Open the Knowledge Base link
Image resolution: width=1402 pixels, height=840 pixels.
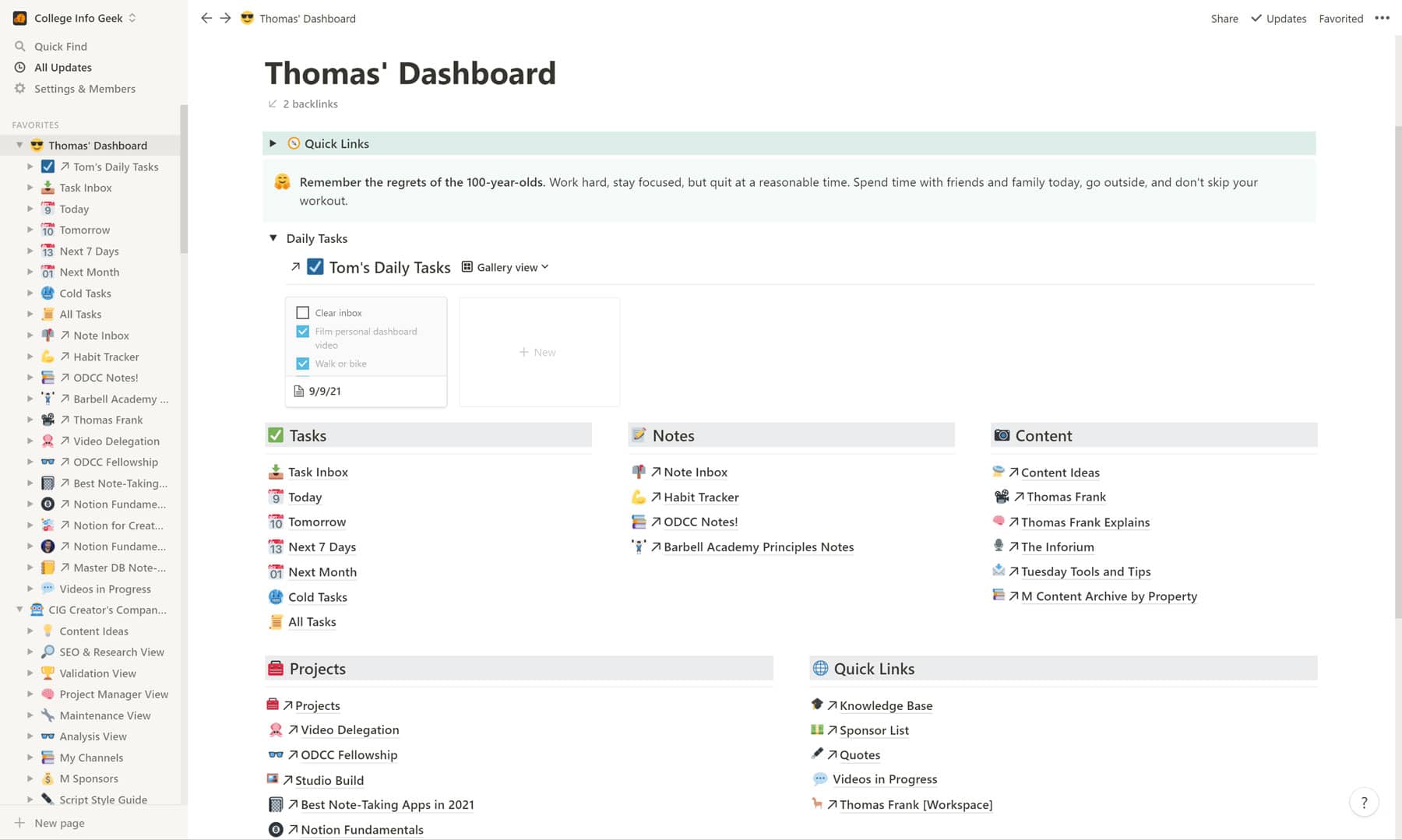tap(886, 705)
